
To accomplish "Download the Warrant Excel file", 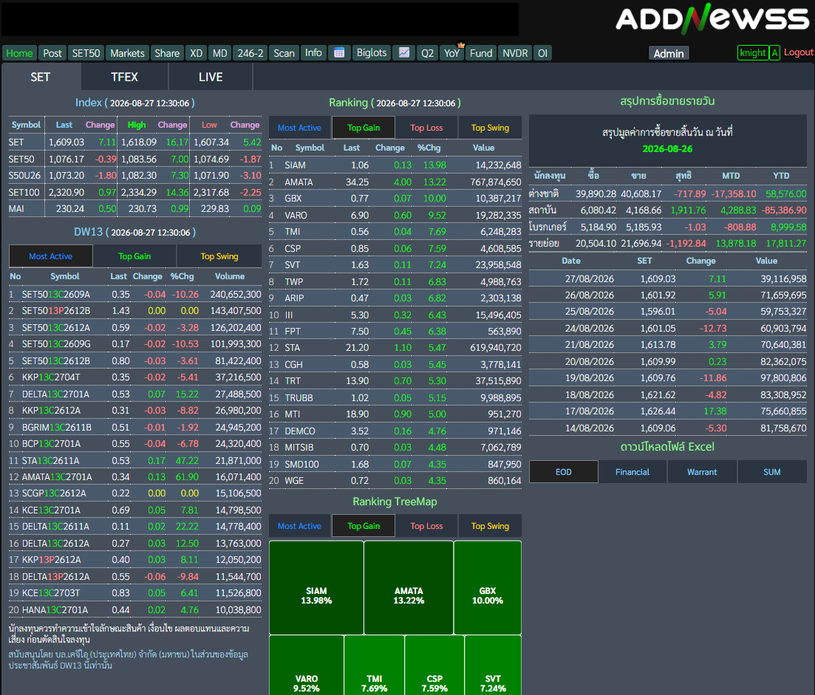I will coord(702,472).
